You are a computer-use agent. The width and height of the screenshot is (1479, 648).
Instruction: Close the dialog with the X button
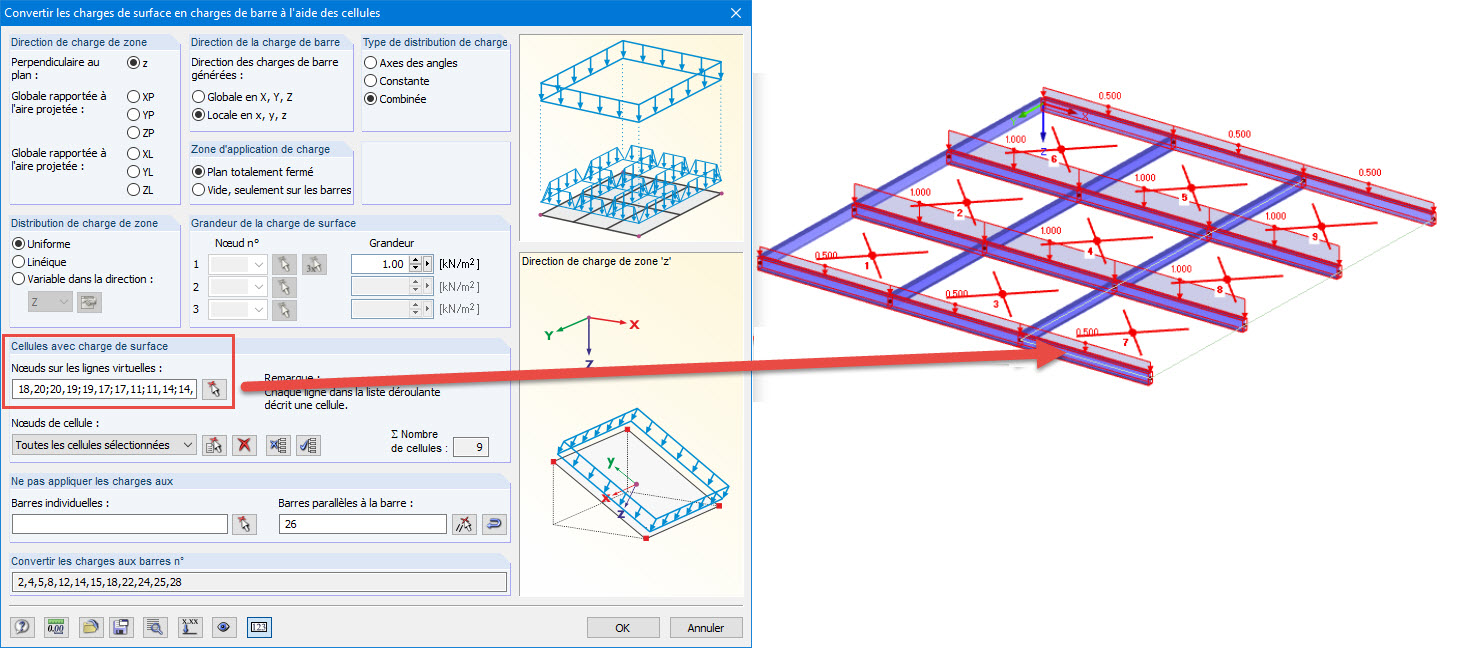tap(736, 13)
